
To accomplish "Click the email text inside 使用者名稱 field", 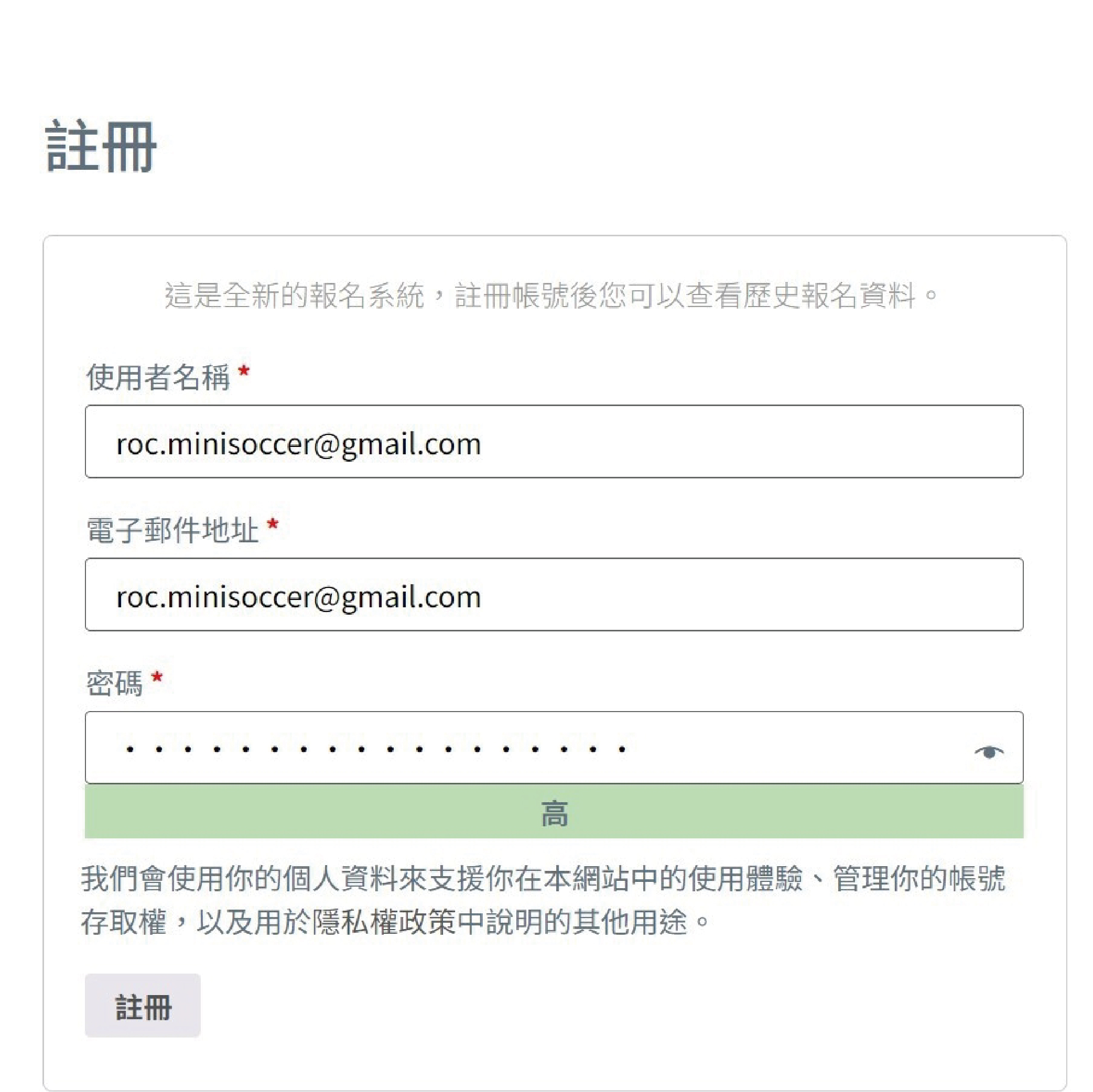I will (x=298, y=444).
